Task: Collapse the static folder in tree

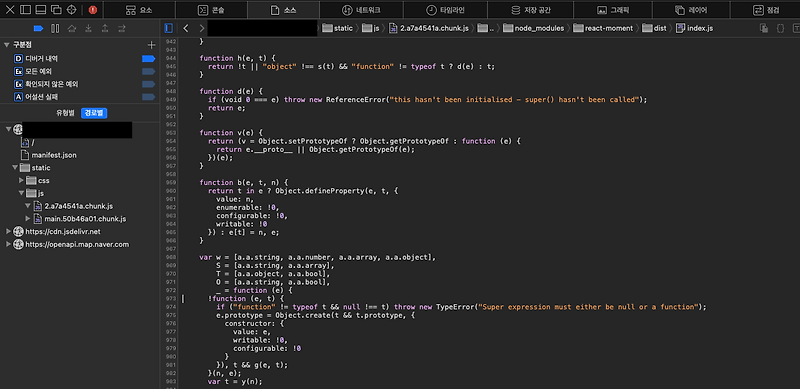Action: (15, 167)
